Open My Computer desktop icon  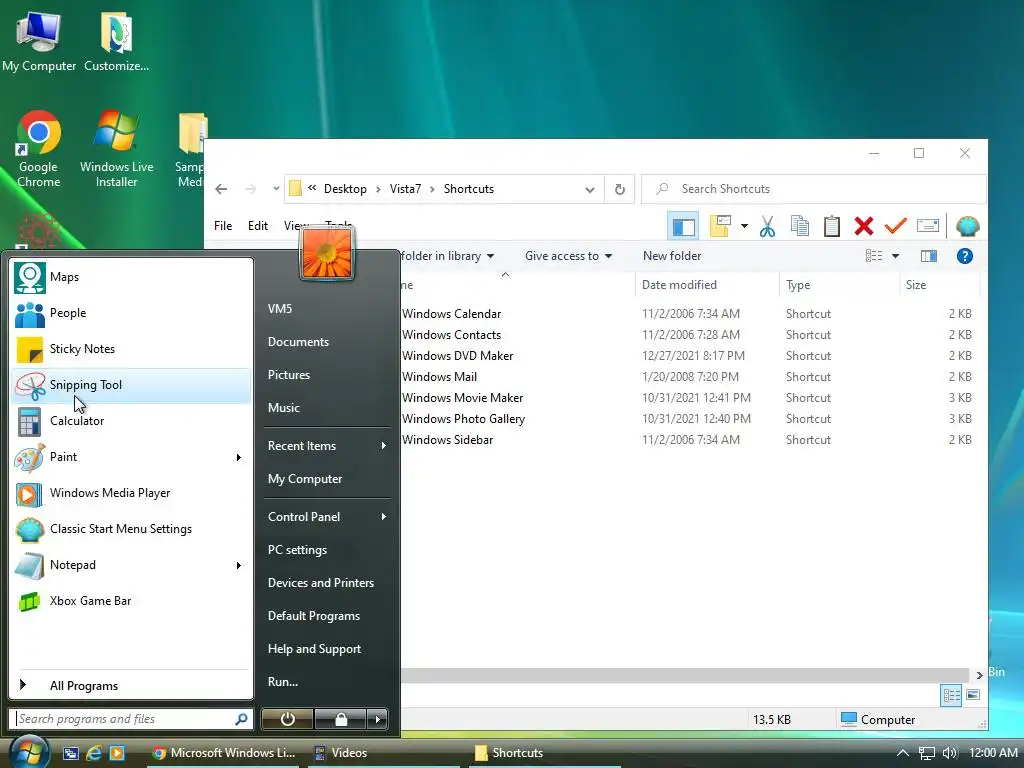(39, 40)
